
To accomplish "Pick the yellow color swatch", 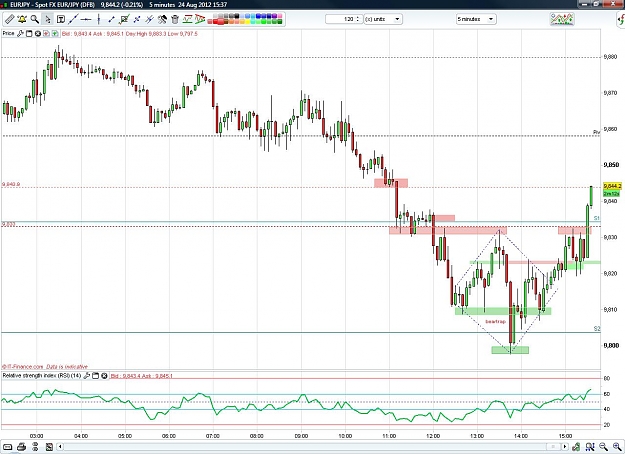I will click(248, 21).
